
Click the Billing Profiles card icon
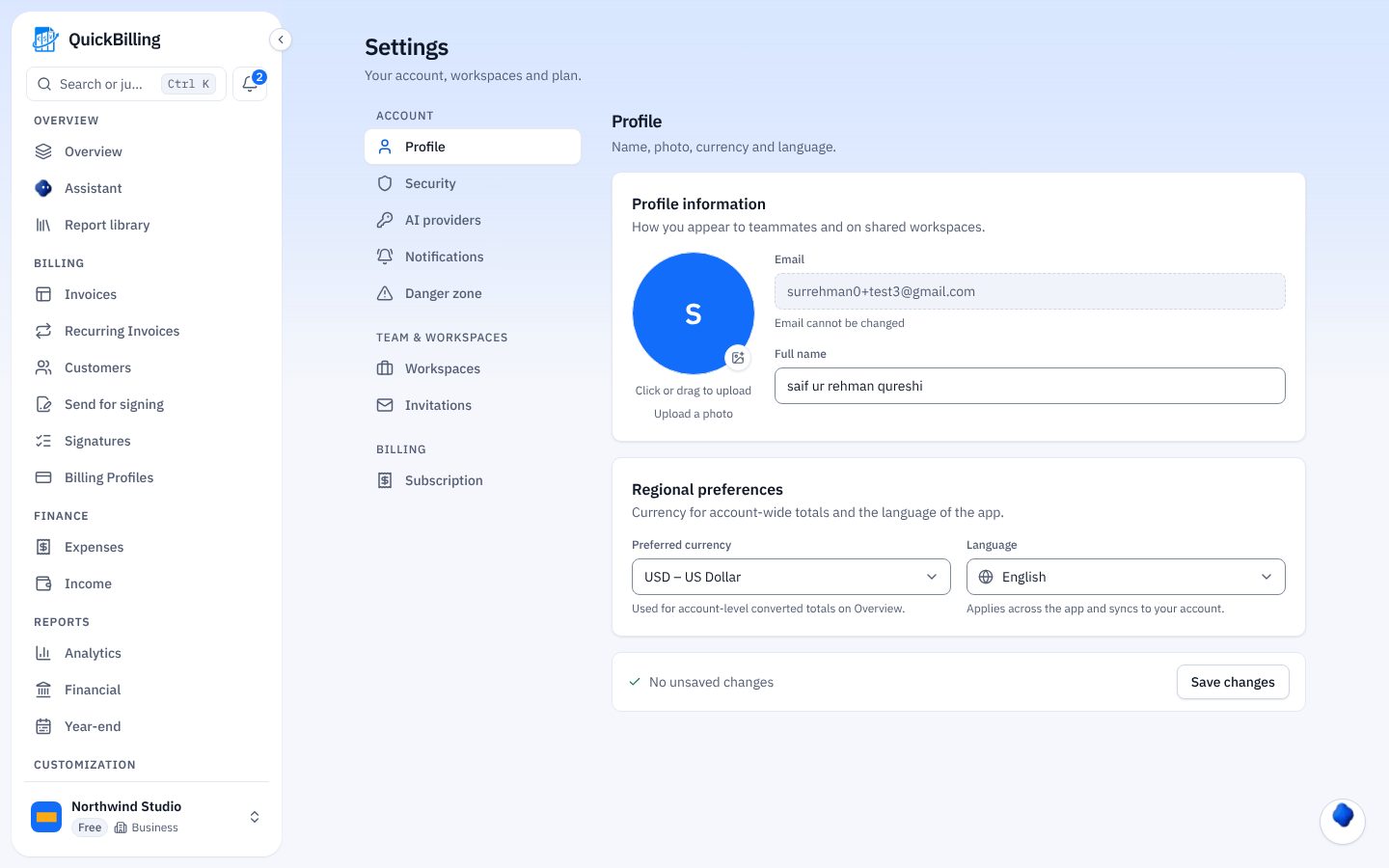click(x=43, y=477)
